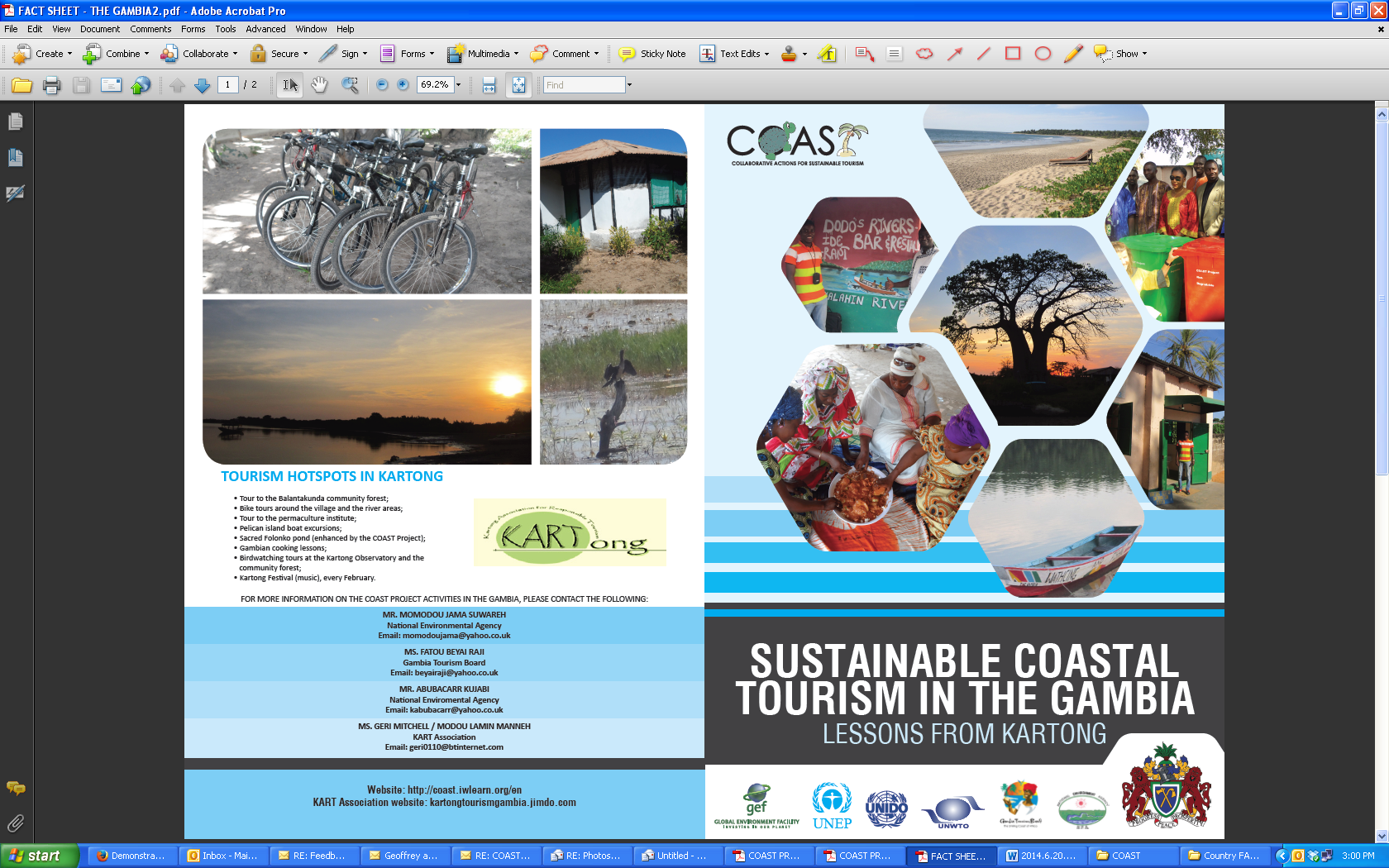Go to next page with down arrow
1389x868 pixels.
(202, 85)
